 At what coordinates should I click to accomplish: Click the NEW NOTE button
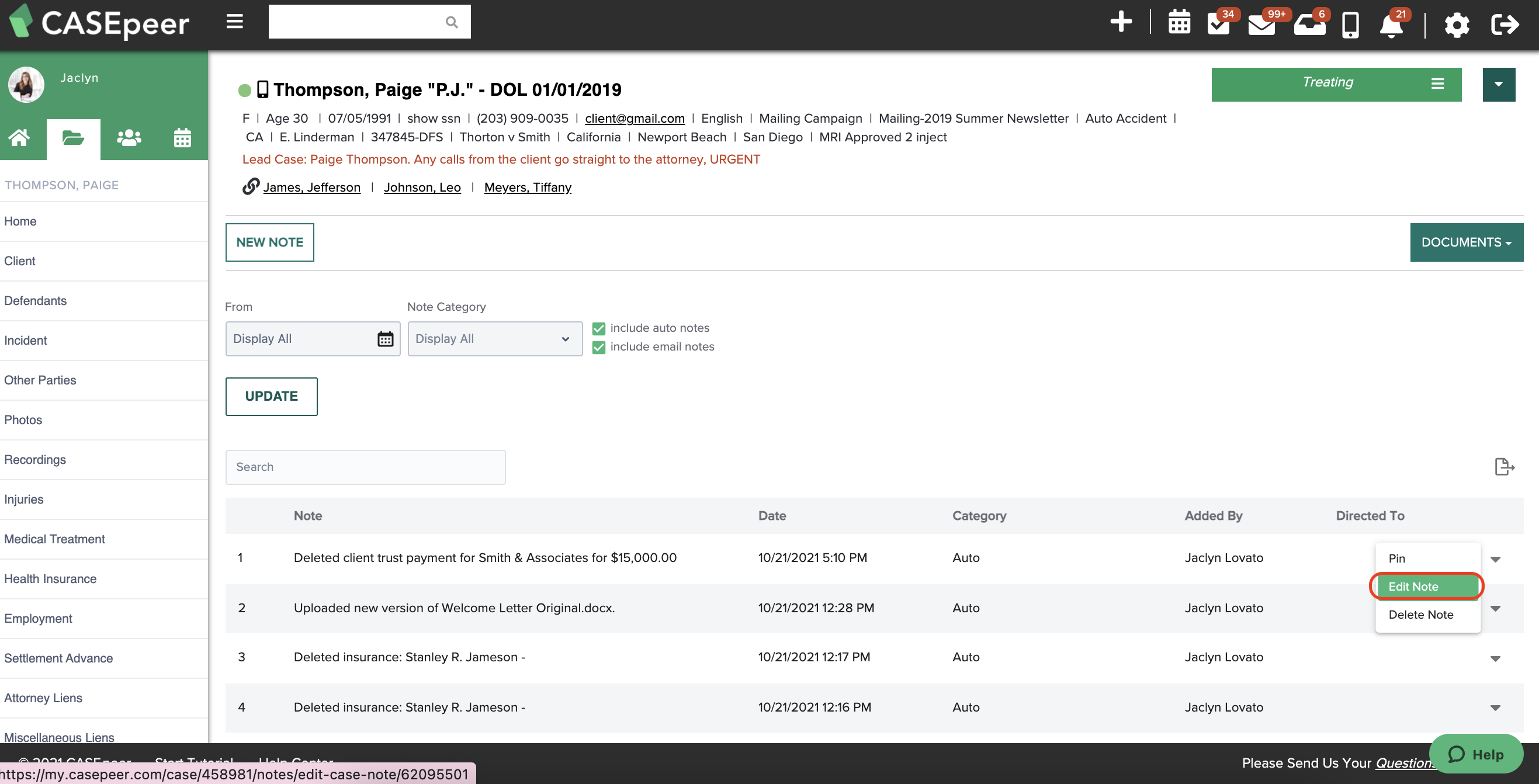269,242
